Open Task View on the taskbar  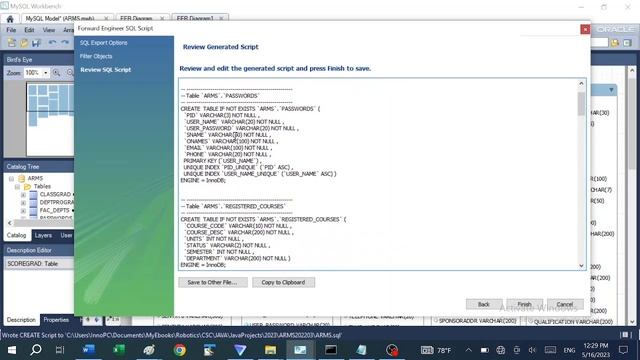(x=60, y=350)
